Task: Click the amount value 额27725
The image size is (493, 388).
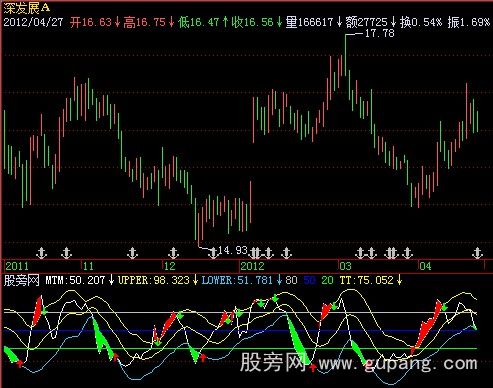Action: [x=366, y=22]
